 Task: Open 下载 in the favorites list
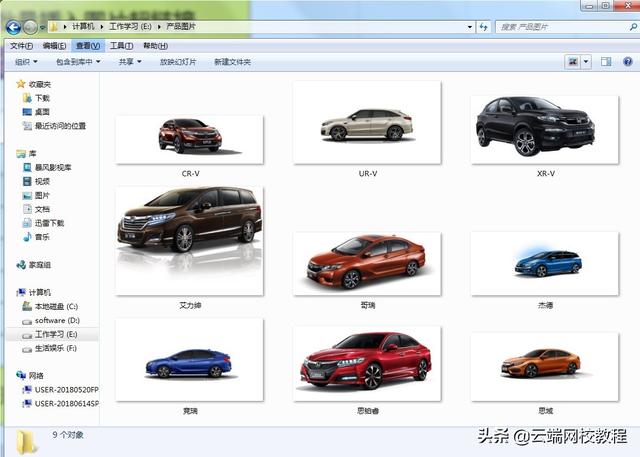pos(42,98)
